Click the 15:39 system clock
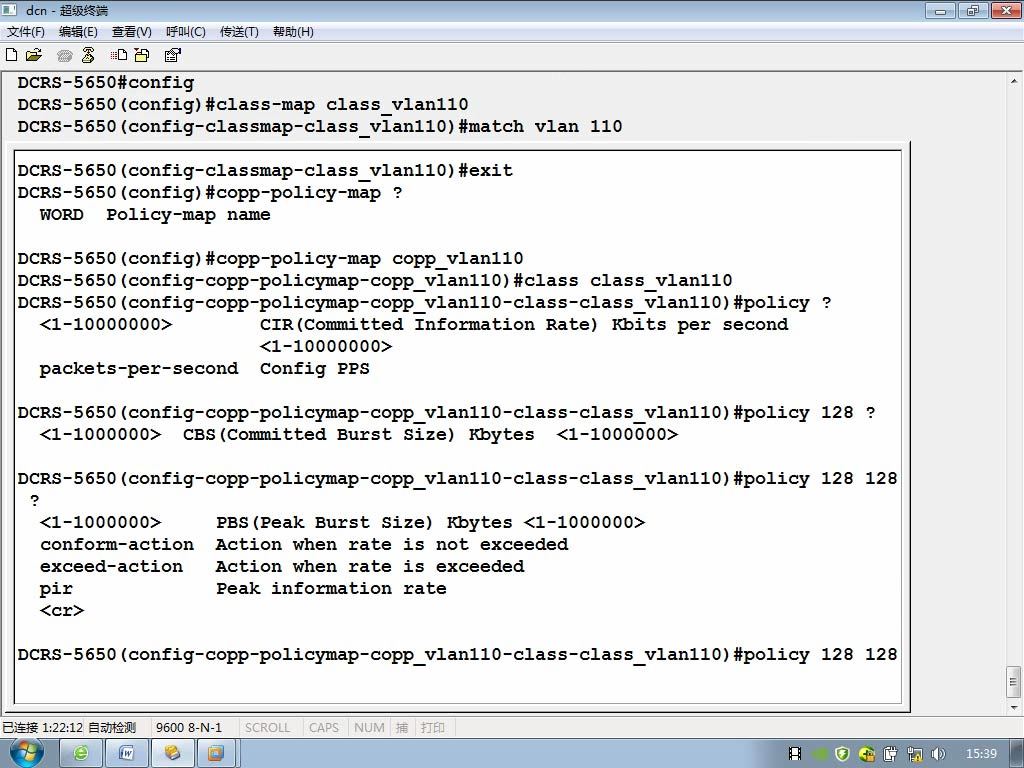 981,754
